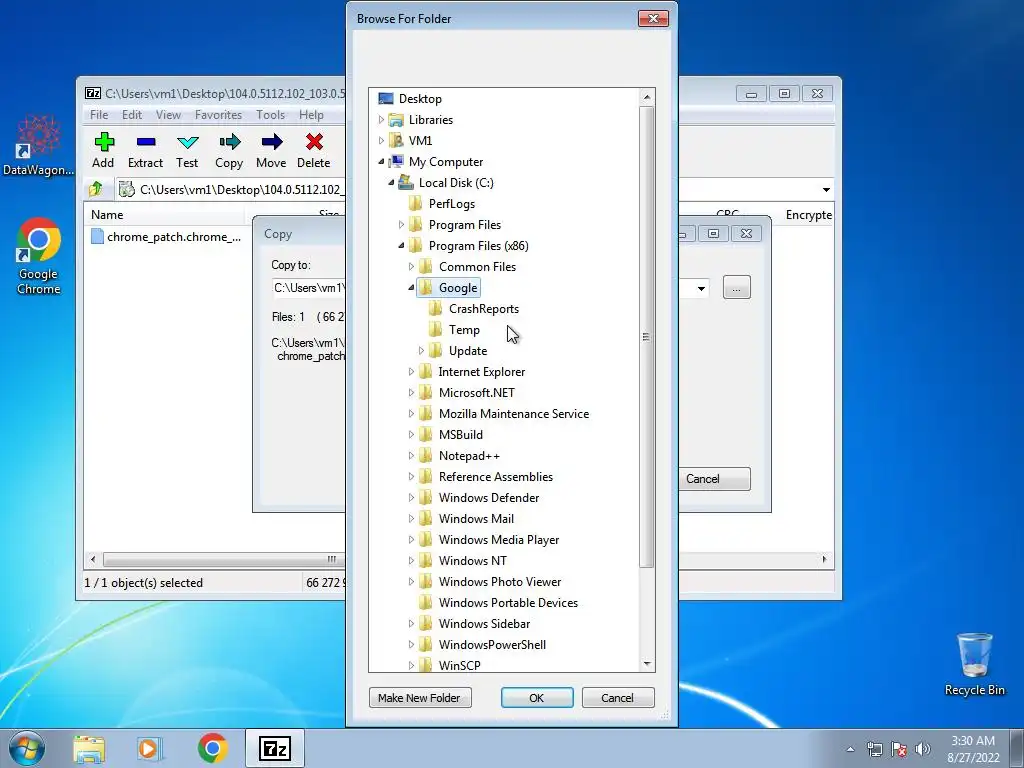Open the File menu in 7-Zip
The height and width of the screenshot is (768, 1024).
coord(99,115)
